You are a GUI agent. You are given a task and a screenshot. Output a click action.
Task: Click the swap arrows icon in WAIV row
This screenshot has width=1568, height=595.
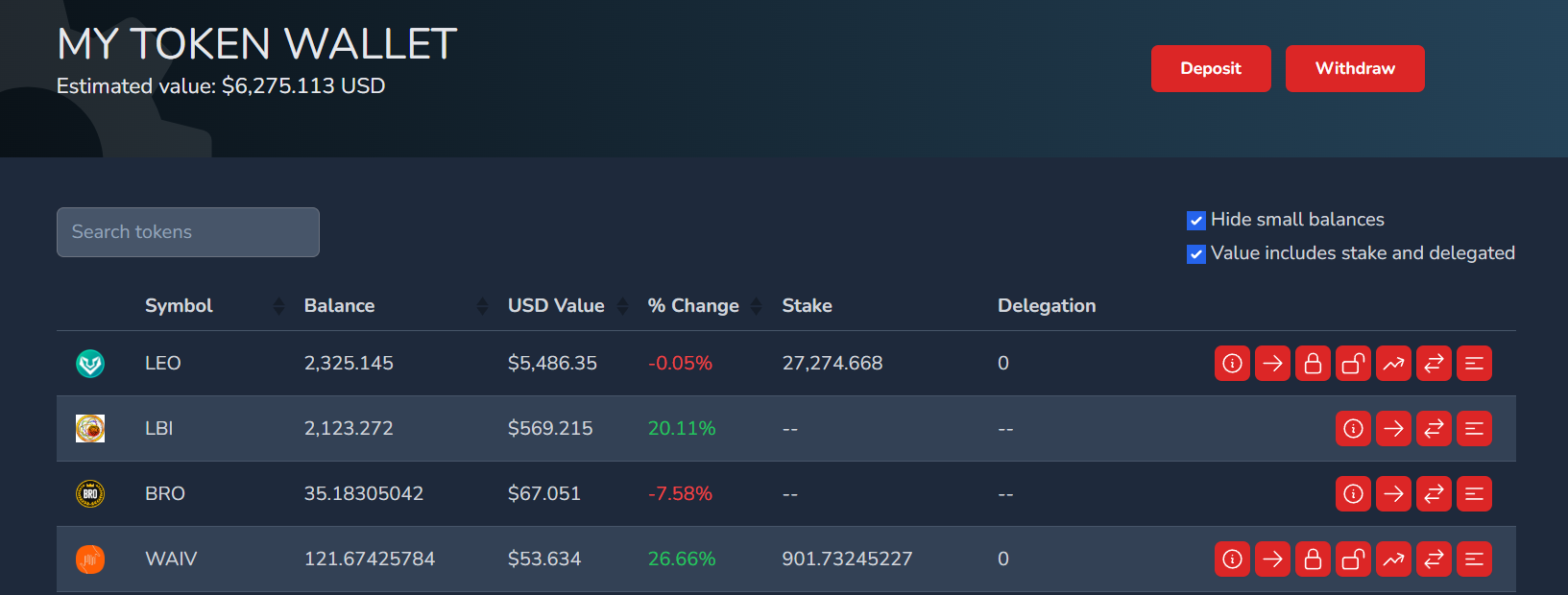(x=1434, y=559)
